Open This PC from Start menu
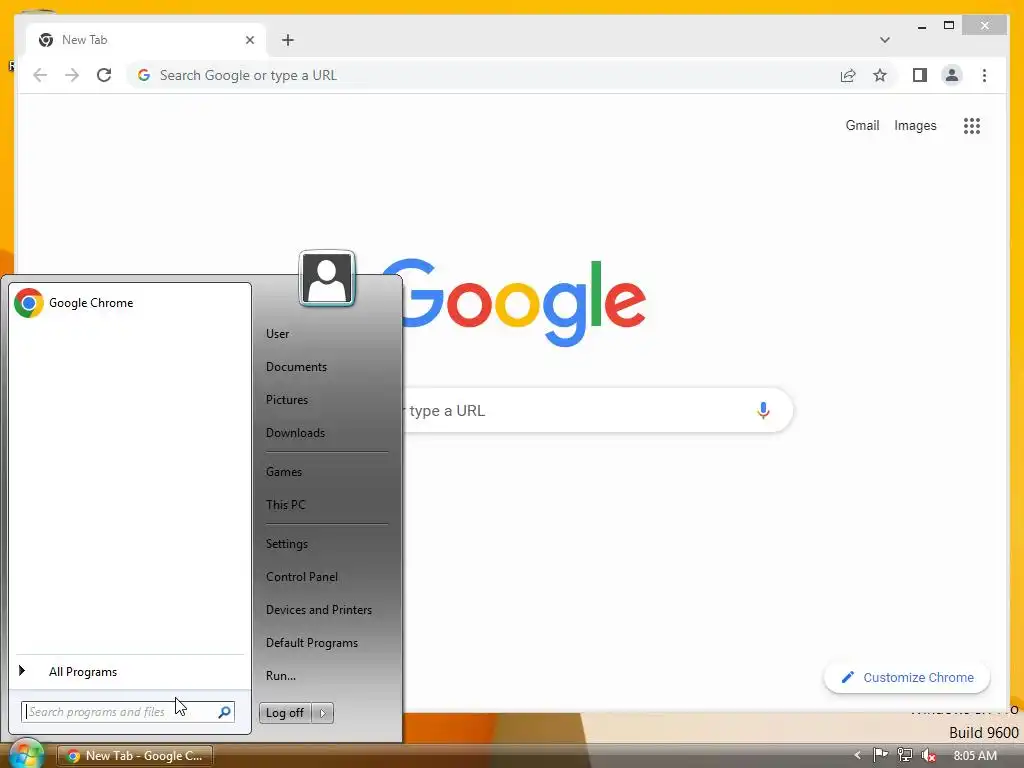Viewport: 1024px width, 768px height. 285,504
